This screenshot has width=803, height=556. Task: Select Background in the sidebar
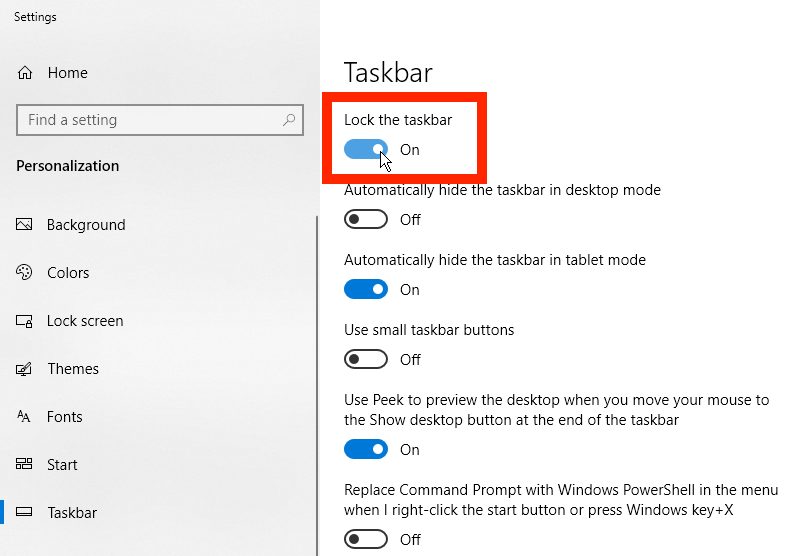coord(86,225)
